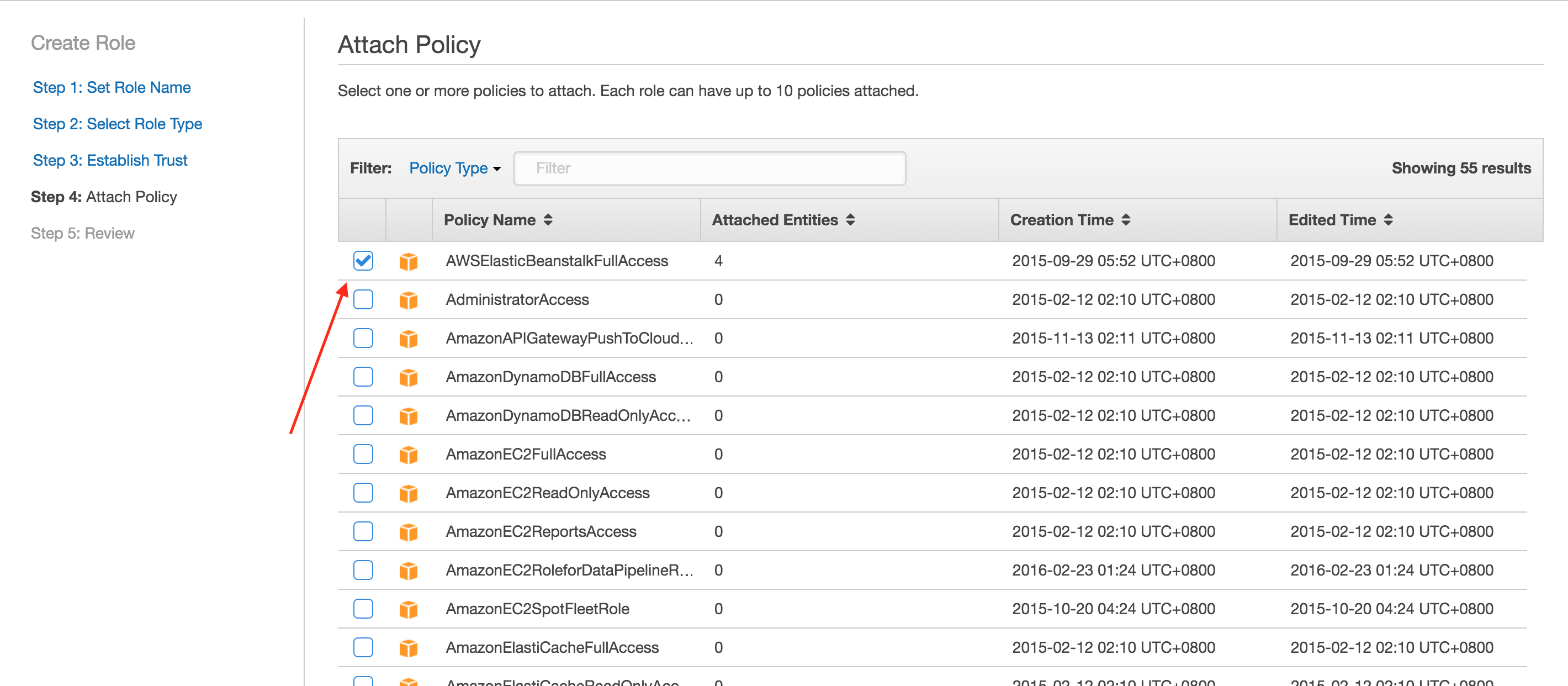Tick the AmazonEC2SpotFleetRole checkbox
The width and height of the screenshot is (1568, 686).
(x=363, y=609)
